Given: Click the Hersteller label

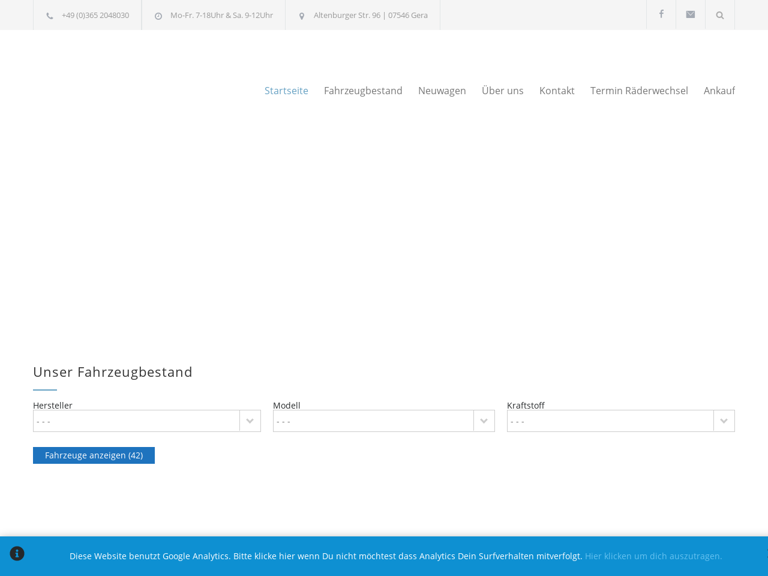Looking at the screenshot, I should [52, 405].
